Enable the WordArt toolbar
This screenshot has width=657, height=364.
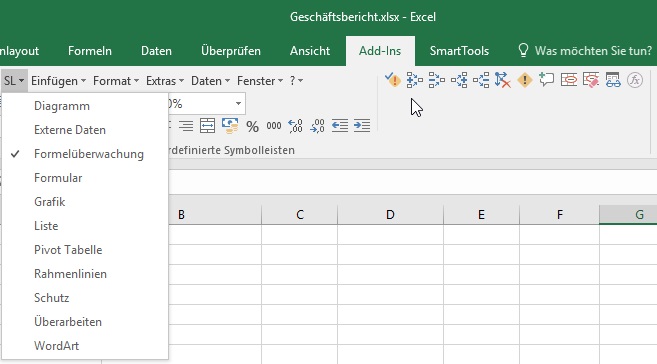pyautogui.click(x=85, y=346)
